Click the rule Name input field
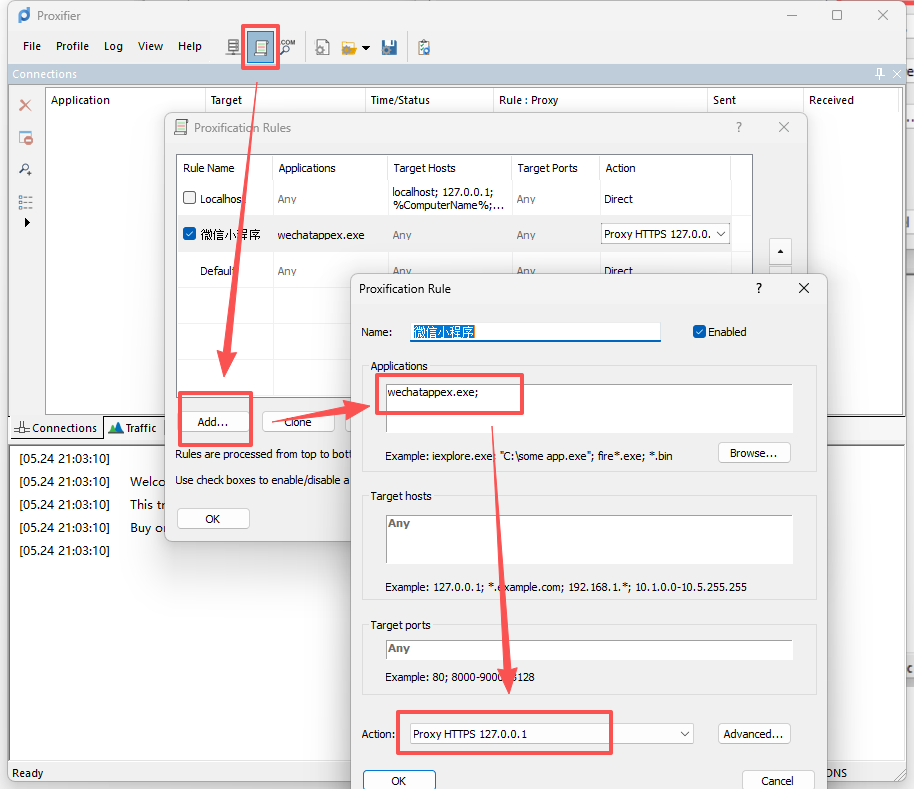Viewport: 914px width, 789px height. click(x=535, y=332)
